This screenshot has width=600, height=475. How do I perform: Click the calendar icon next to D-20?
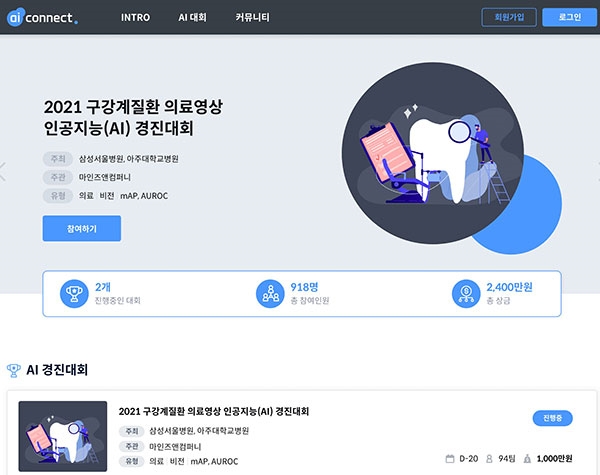coord(450,459)
